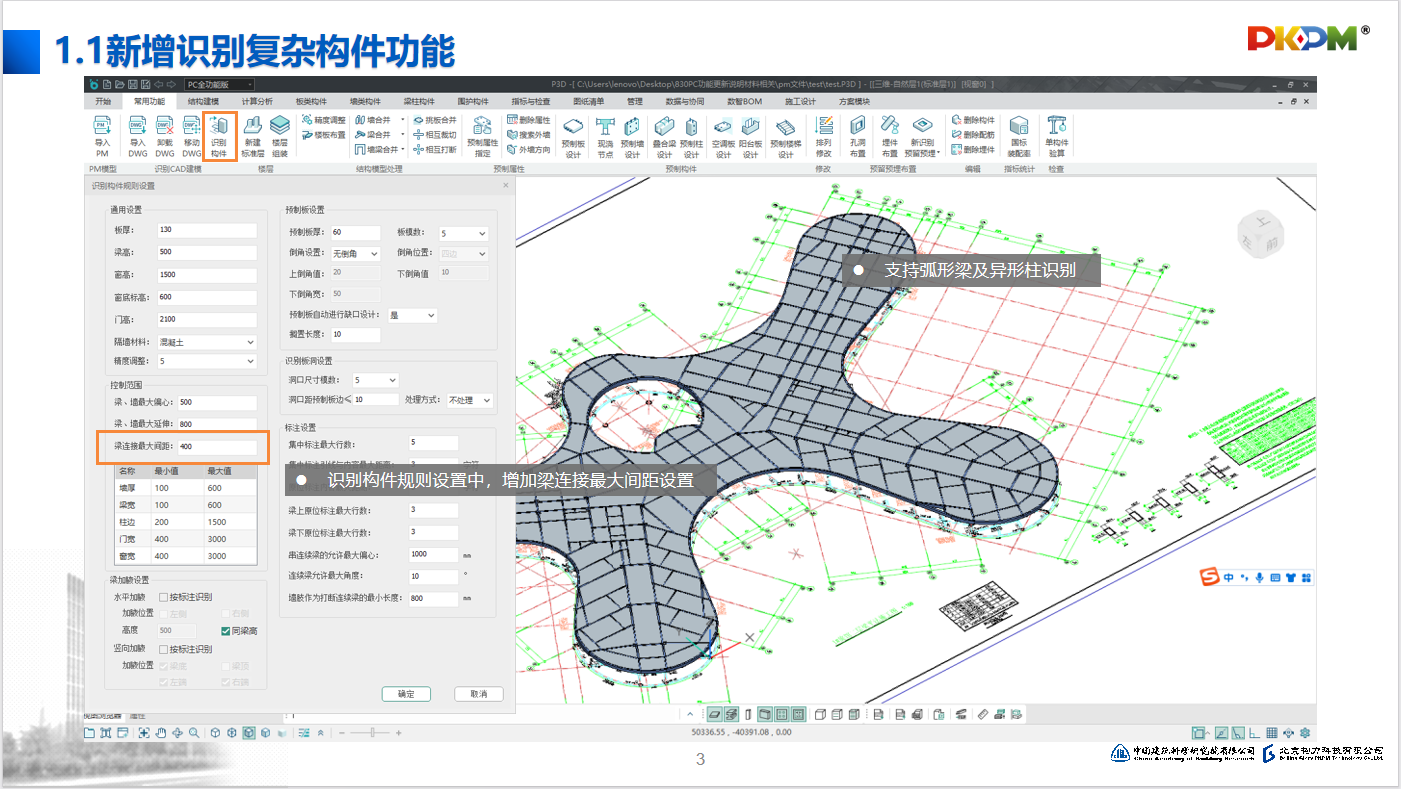The width and height of the screenshot is (1401, 789).
Task: Select the 卸载 DWG unload icon
Action: (x=164, y=135)
